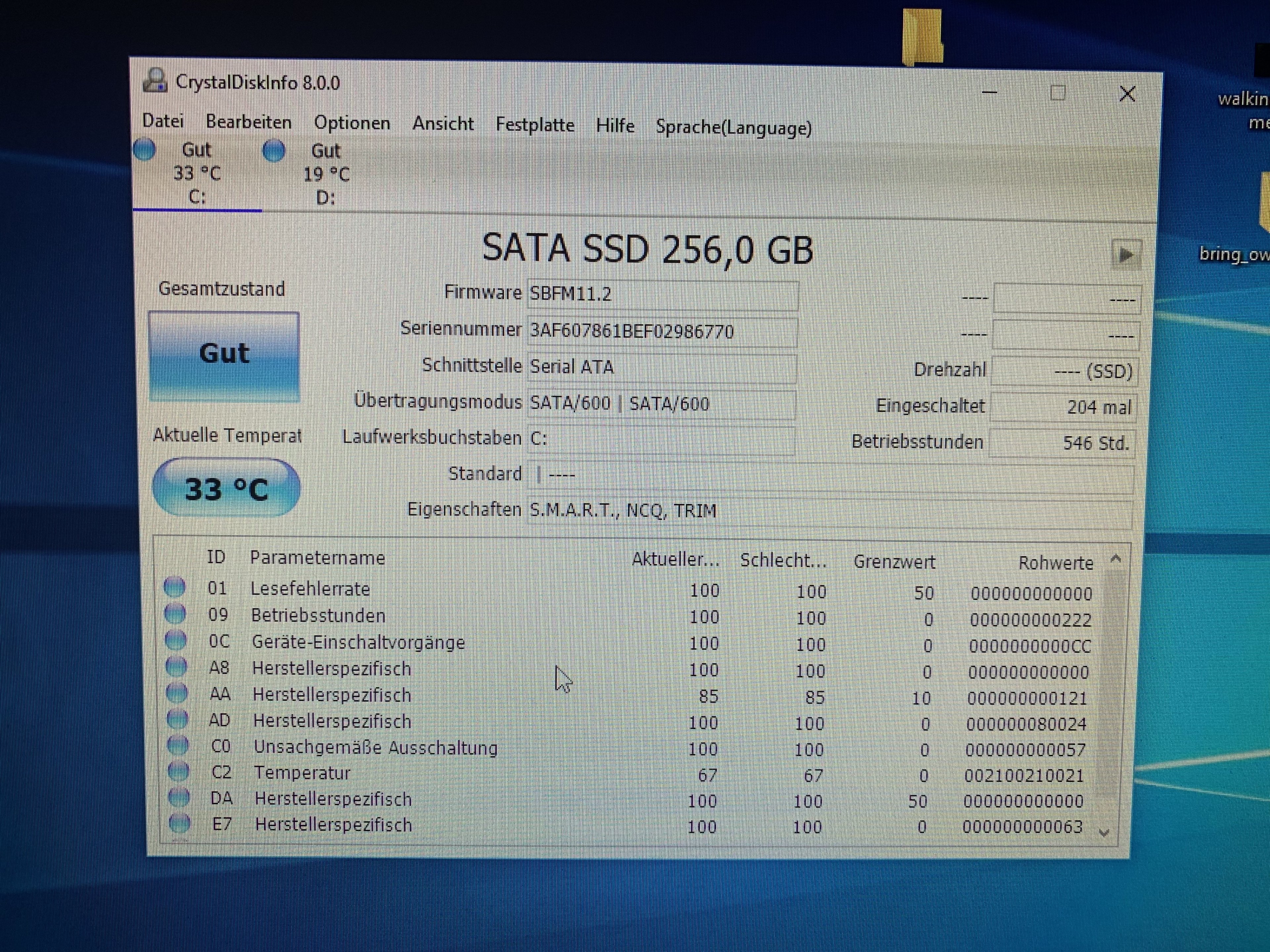
Task: Open the Festplatte menu
Action: [534, 125]
